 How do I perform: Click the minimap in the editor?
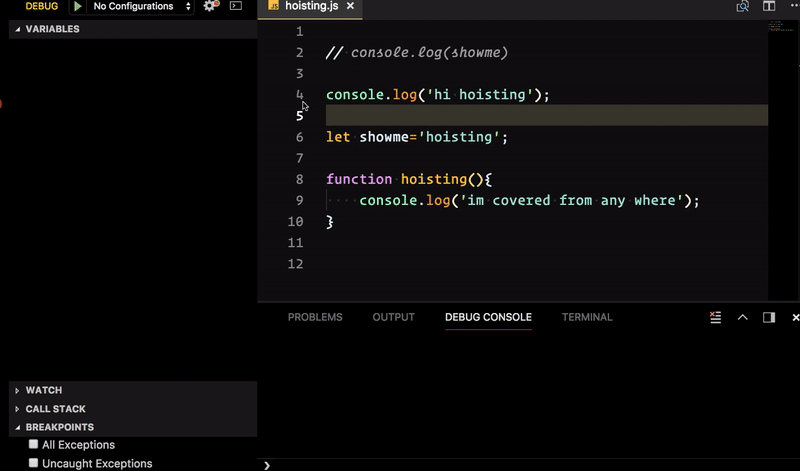[x=779, y=28]
